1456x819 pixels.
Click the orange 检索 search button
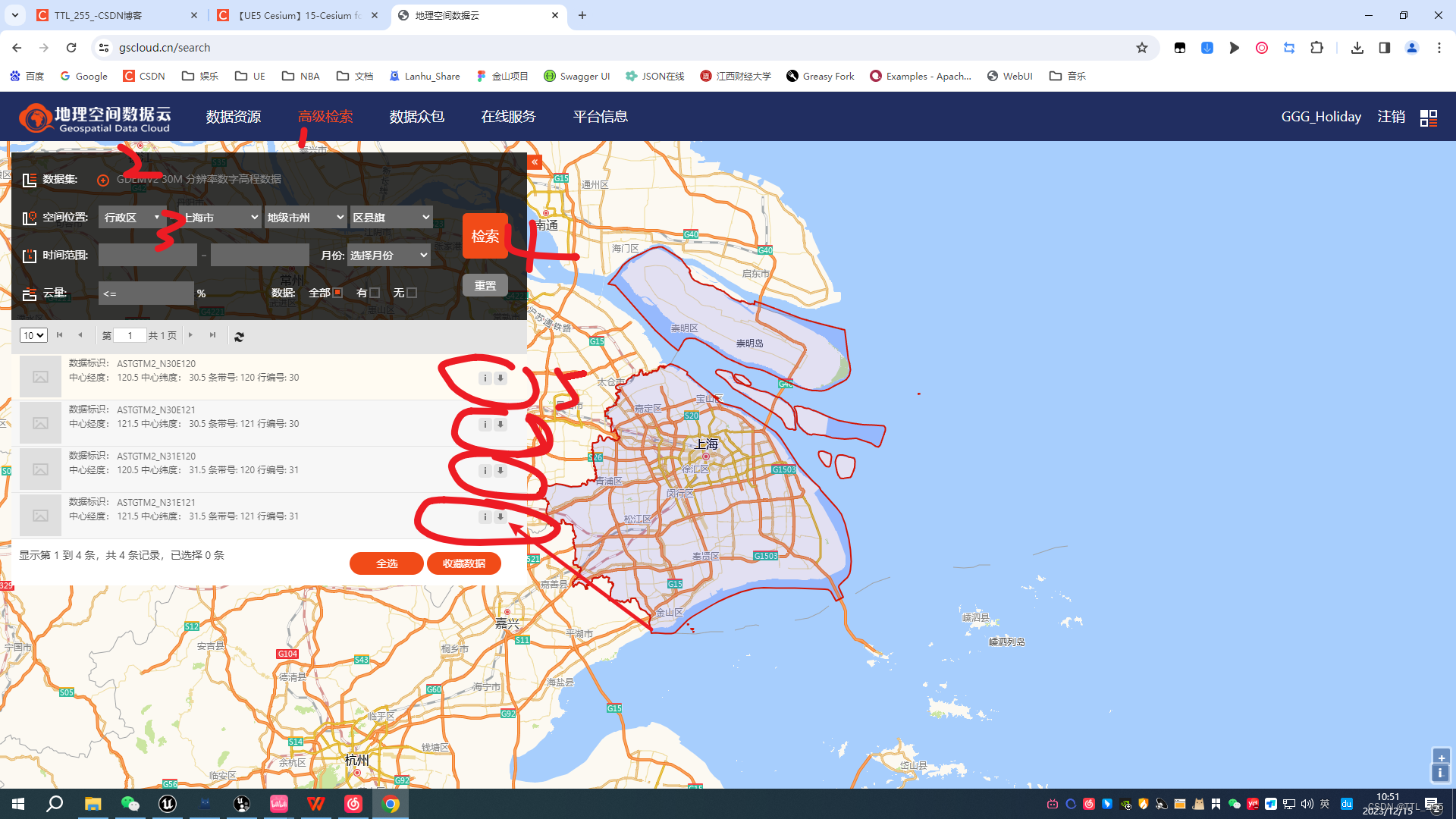485,236
